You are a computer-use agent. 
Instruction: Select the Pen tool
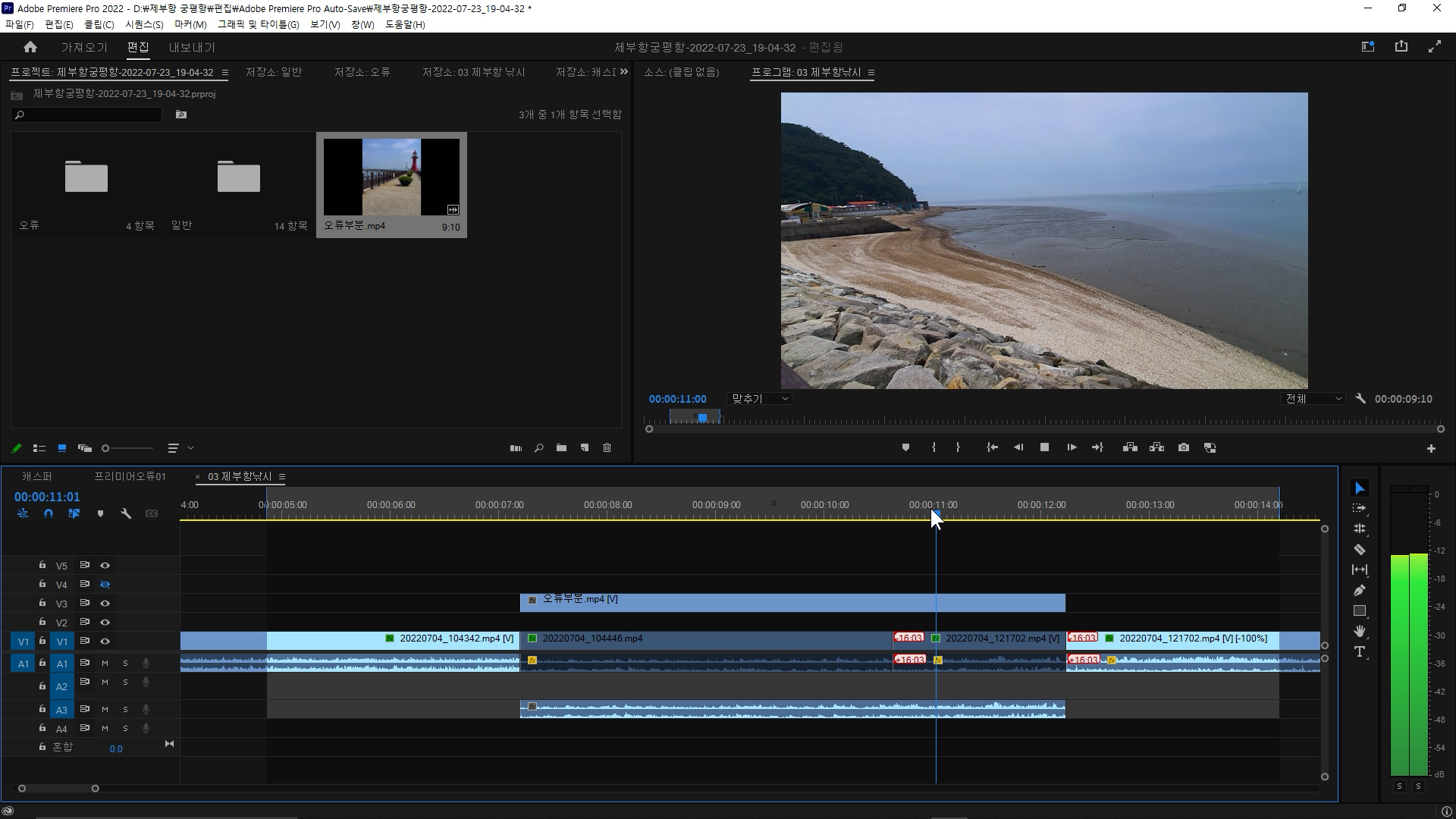(x=1359, y=590)
